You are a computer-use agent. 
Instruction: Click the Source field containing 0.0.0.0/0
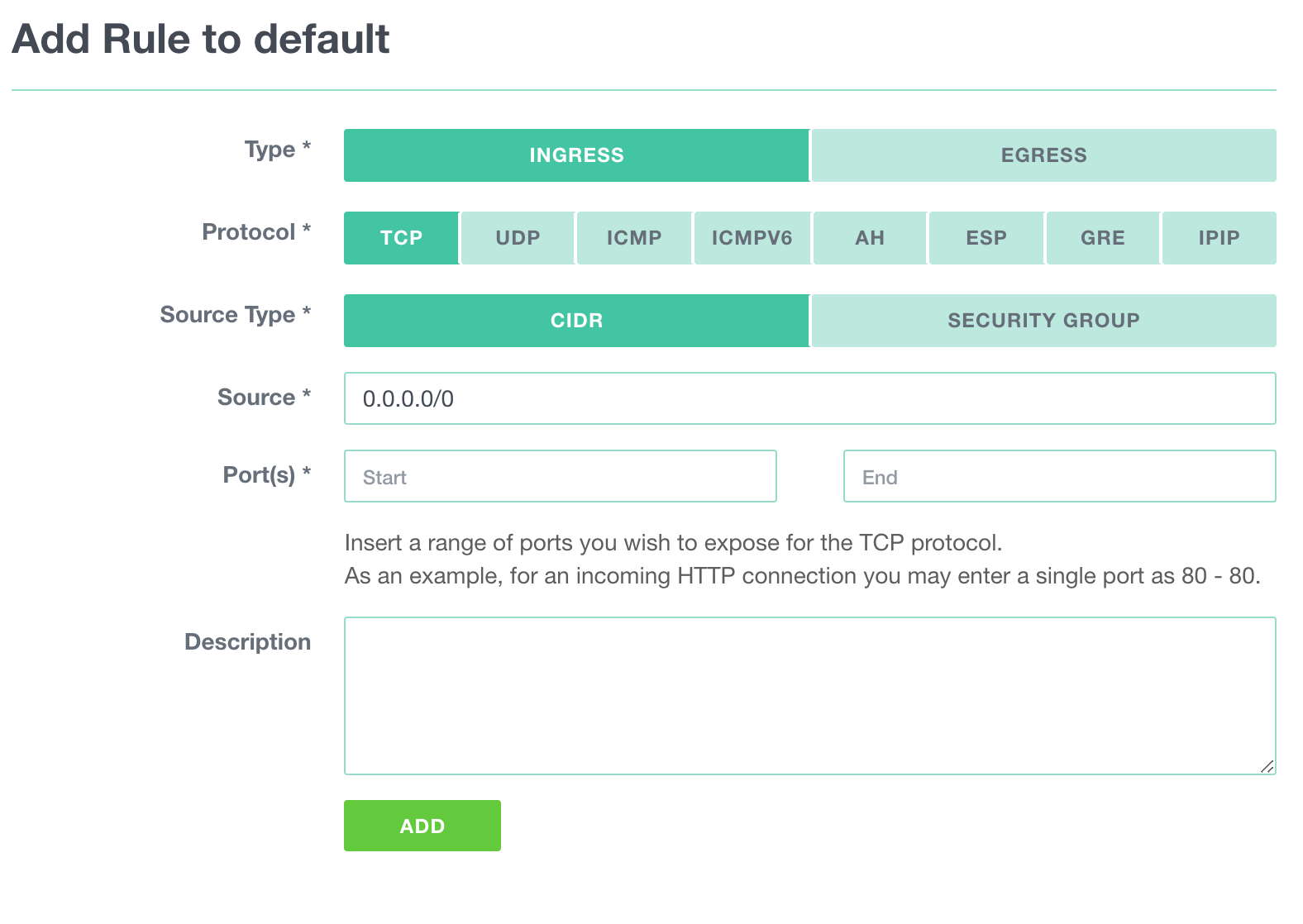click(809, 398)
